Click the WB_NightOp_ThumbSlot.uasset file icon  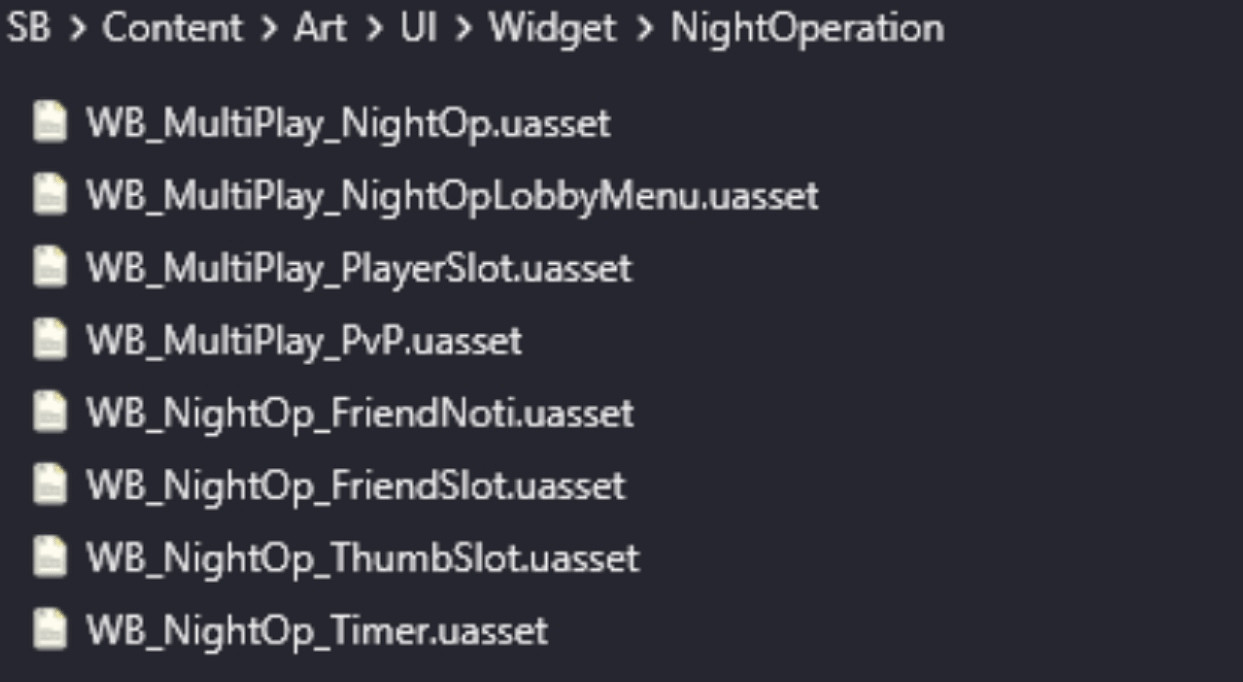pyautogui.click(x=49, y=557)
